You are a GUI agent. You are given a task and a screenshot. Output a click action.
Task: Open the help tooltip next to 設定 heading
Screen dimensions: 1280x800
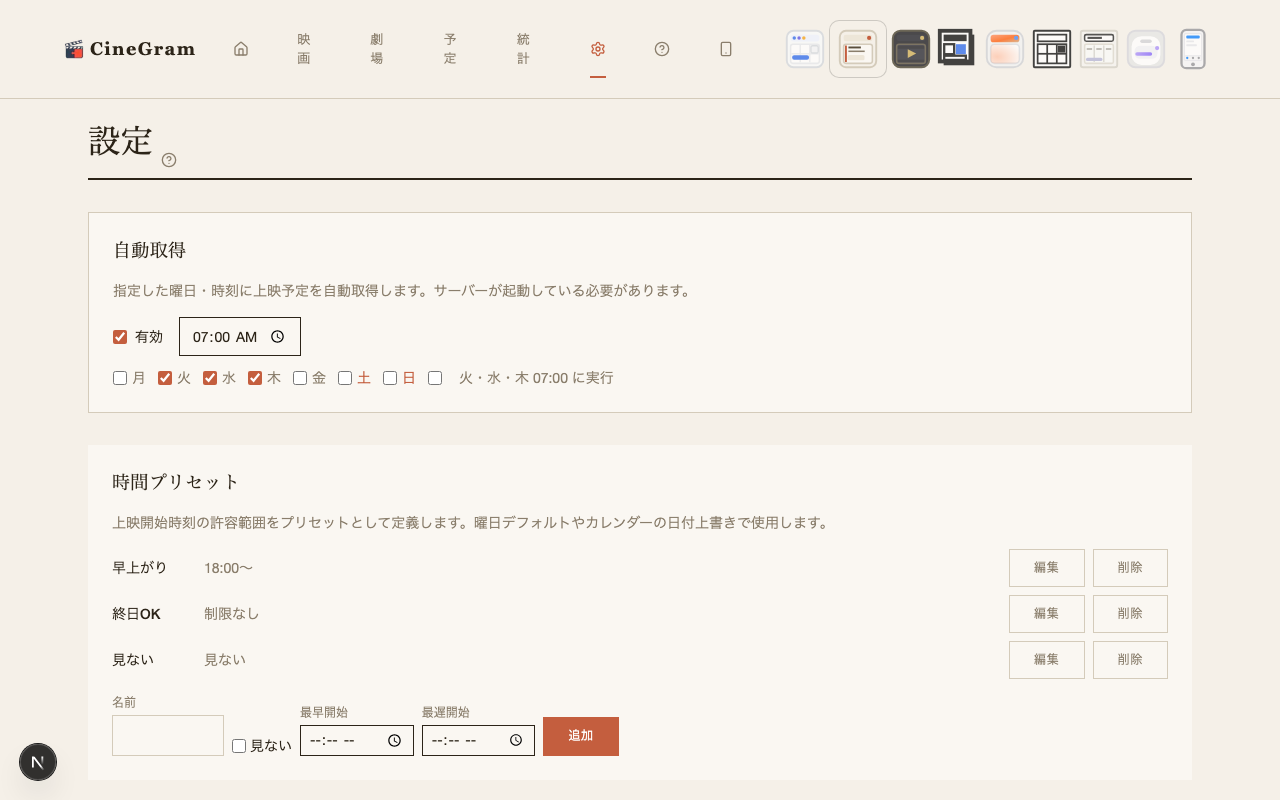pos(168,160)
